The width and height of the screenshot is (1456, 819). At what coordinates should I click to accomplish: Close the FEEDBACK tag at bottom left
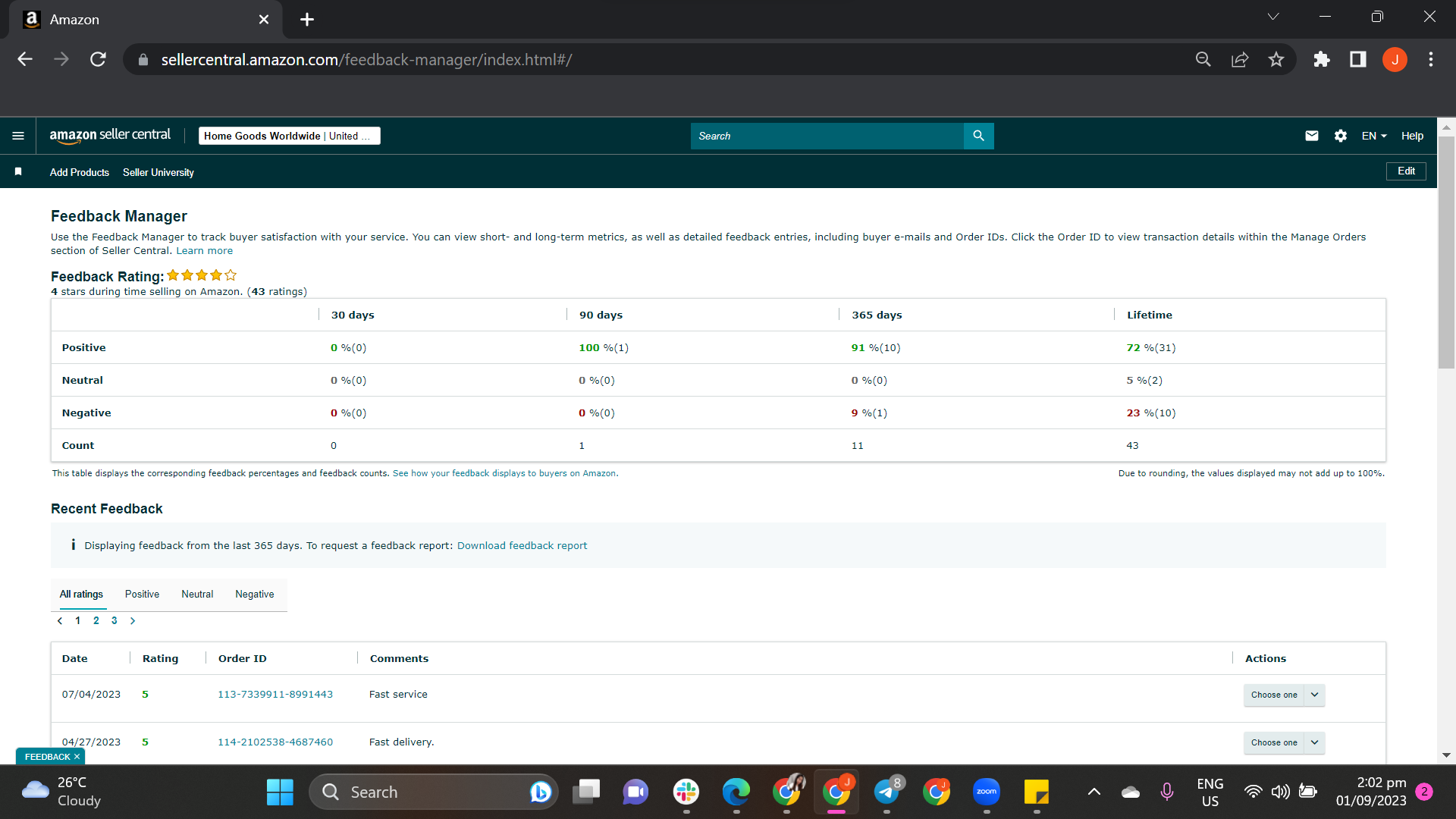(x=77, y=757)
